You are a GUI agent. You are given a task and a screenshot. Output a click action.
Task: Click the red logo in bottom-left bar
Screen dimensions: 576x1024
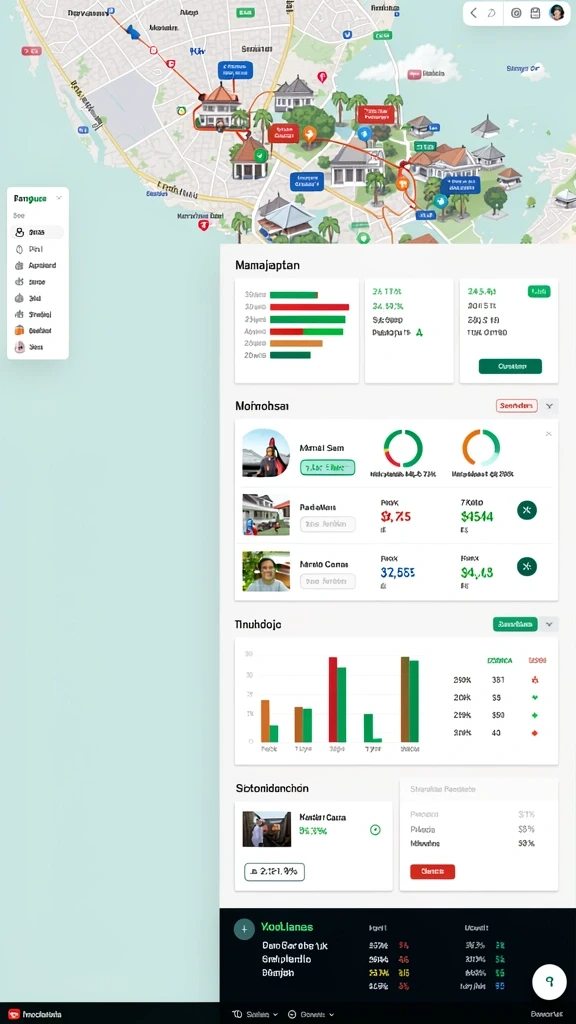14,1014
